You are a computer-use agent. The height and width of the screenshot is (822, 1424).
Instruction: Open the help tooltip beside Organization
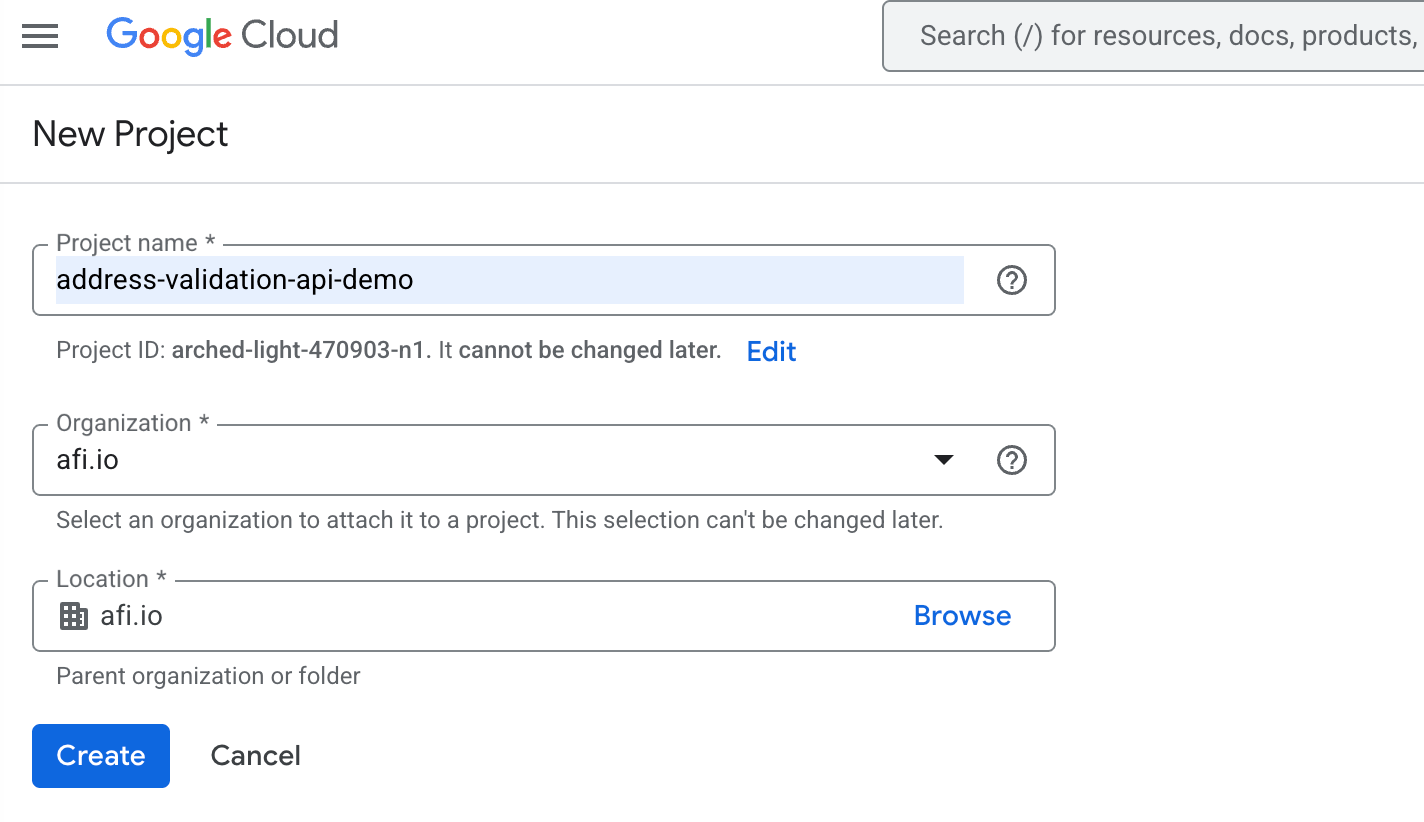click(1012, 460)
